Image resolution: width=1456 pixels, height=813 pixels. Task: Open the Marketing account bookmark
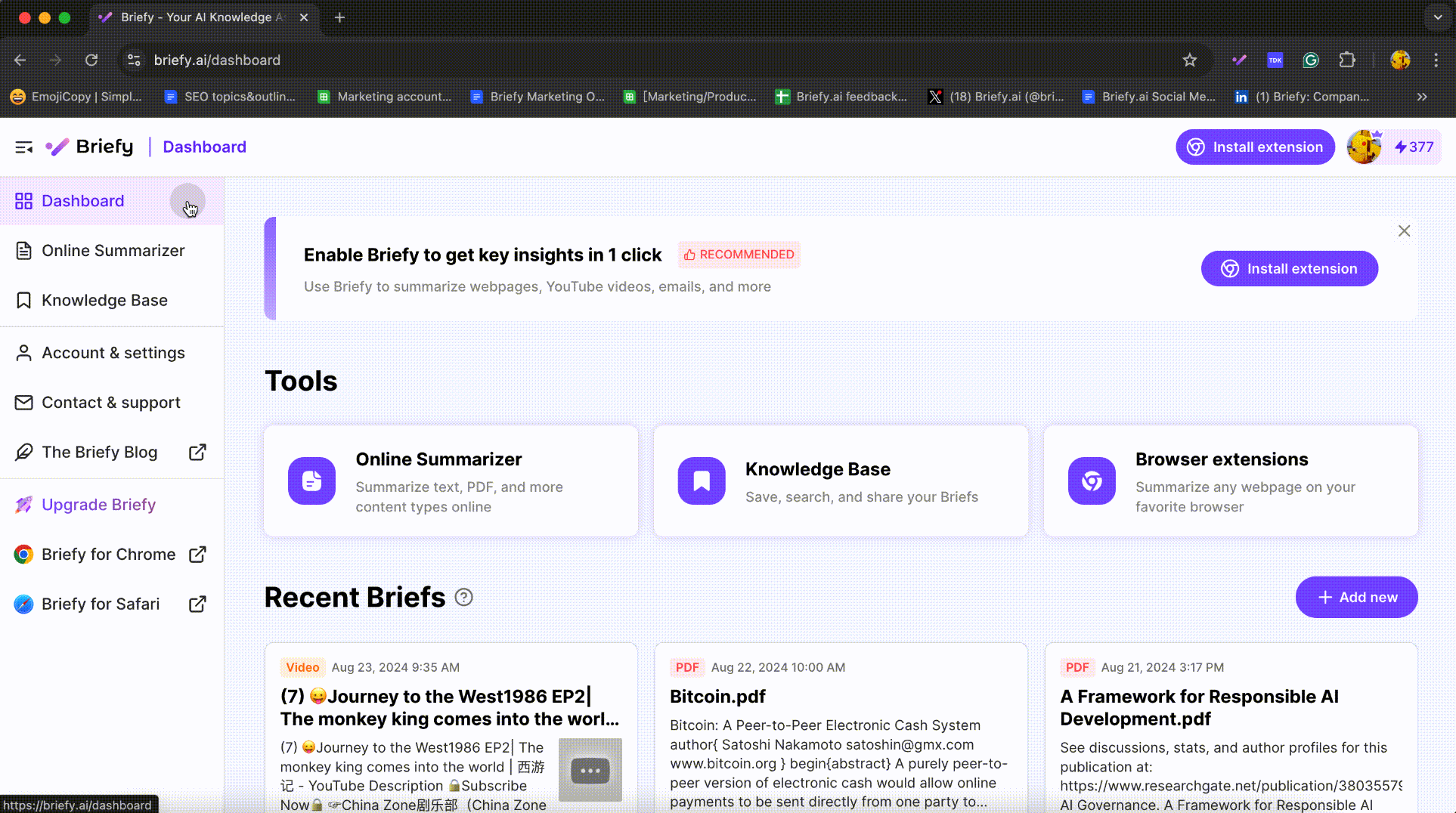[383, 97]
